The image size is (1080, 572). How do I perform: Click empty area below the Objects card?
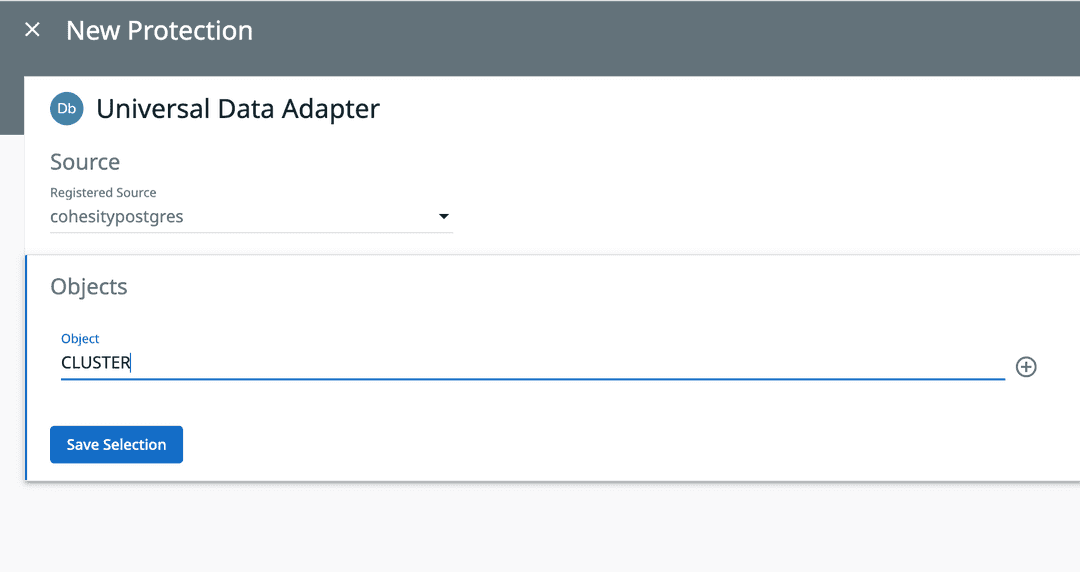click(540, 528)
